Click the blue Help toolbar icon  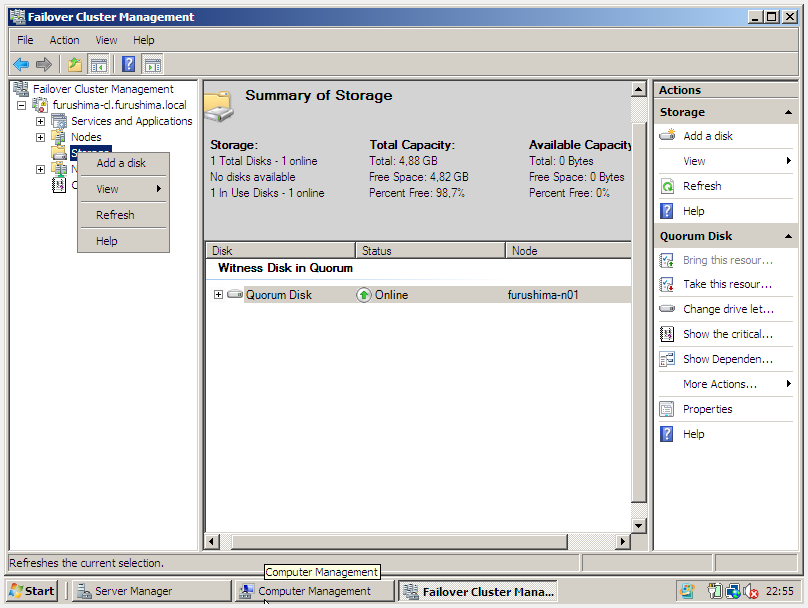(x=128, y=64)
